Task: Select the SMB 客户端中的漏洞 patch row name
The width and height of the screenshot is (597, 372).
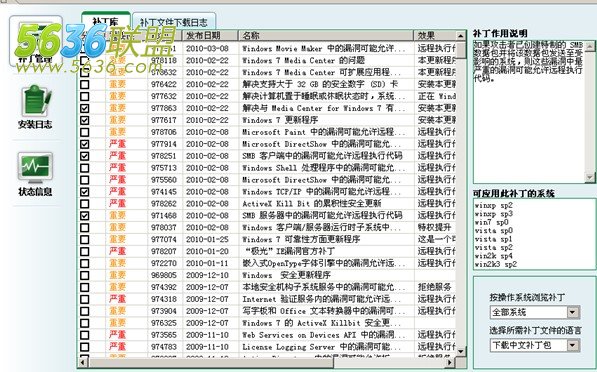Action: pos(322,156)
